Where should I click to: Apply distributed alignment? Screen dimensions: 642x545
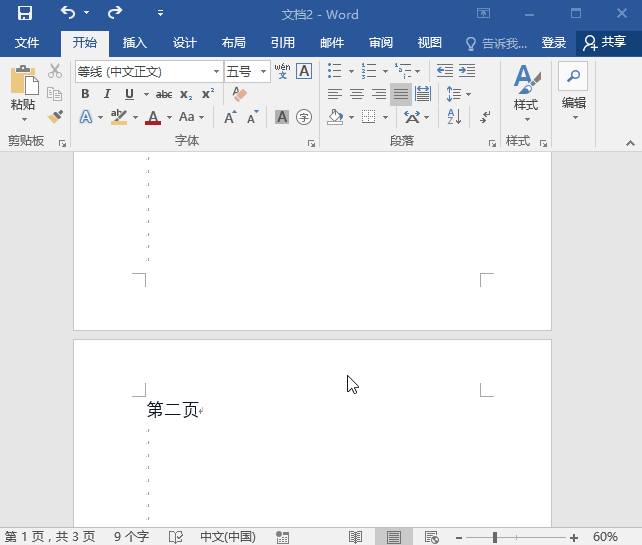[x=423, y=94]
